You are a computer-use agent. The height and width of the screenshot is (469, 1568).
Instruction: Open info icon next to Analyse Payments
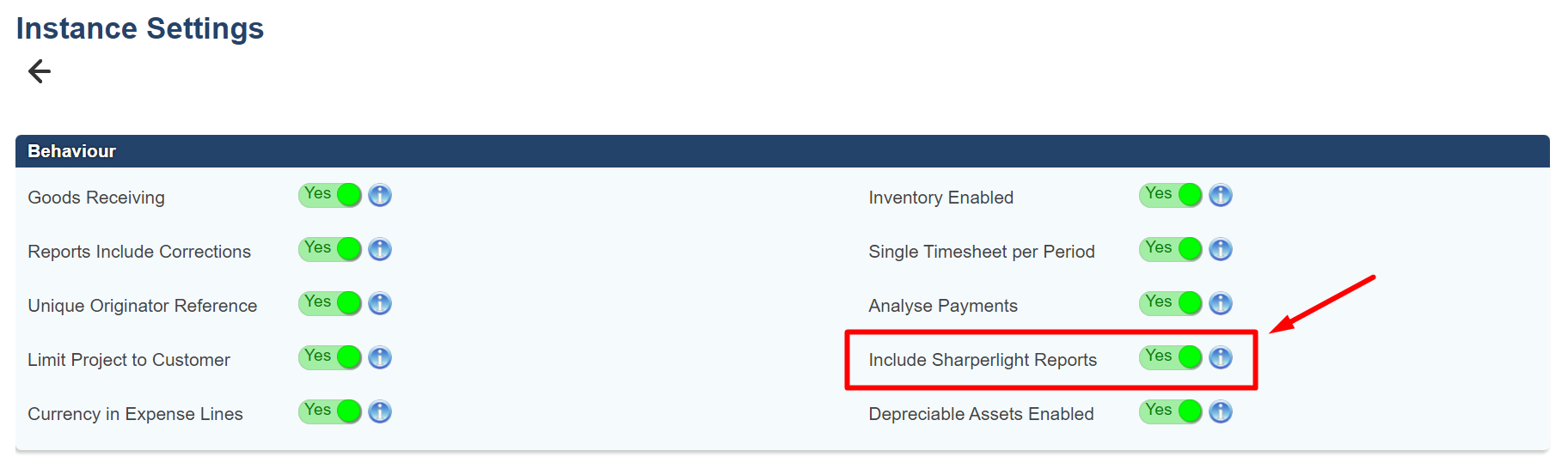(x=1221, y=304)
